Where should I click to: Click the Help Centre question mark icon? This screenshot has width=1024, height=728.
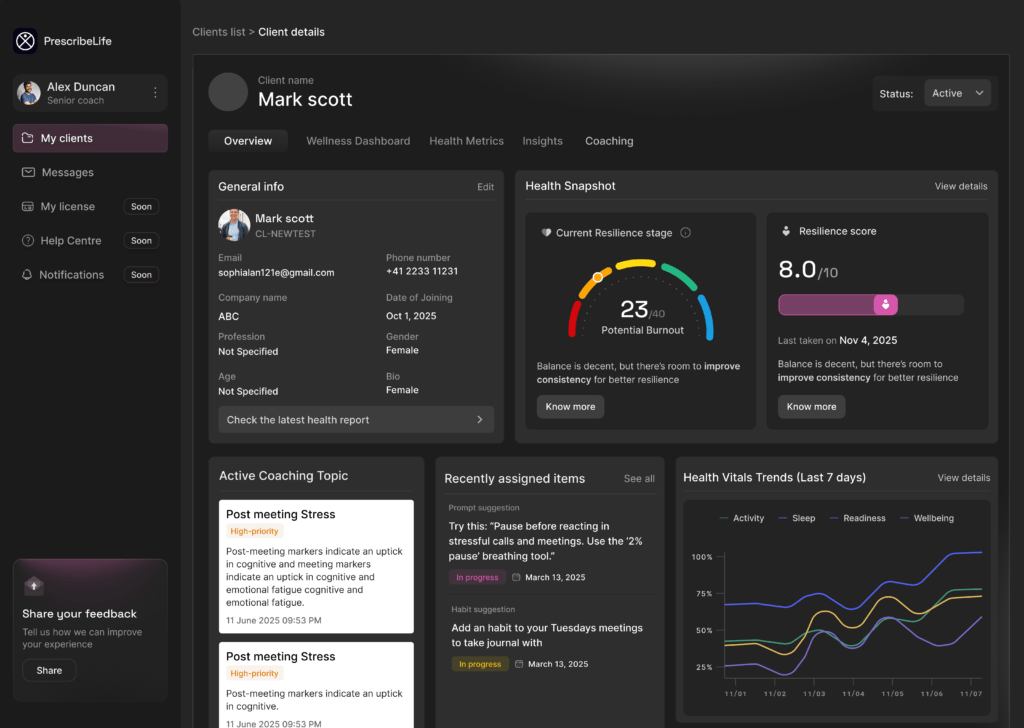(28, 240)
